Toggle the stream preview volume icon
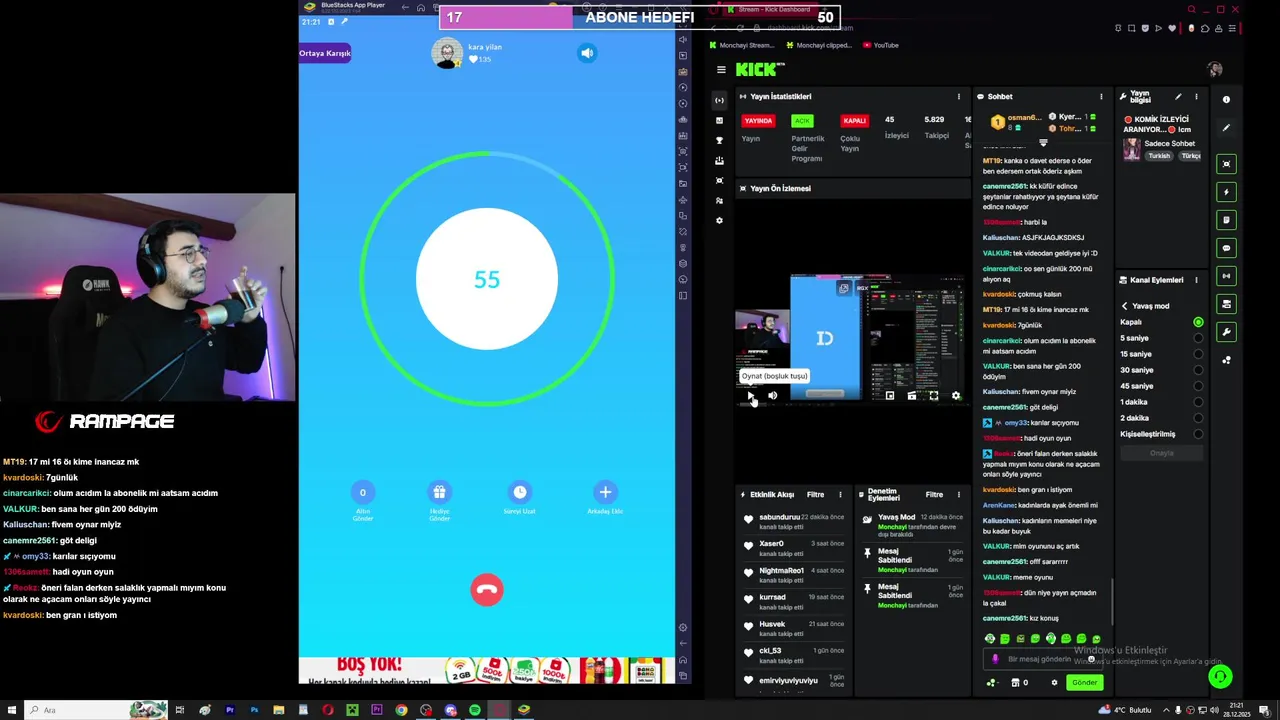The height and width of the screenshot is (720, 1280). pyautogui.click(x=772, y=396)
